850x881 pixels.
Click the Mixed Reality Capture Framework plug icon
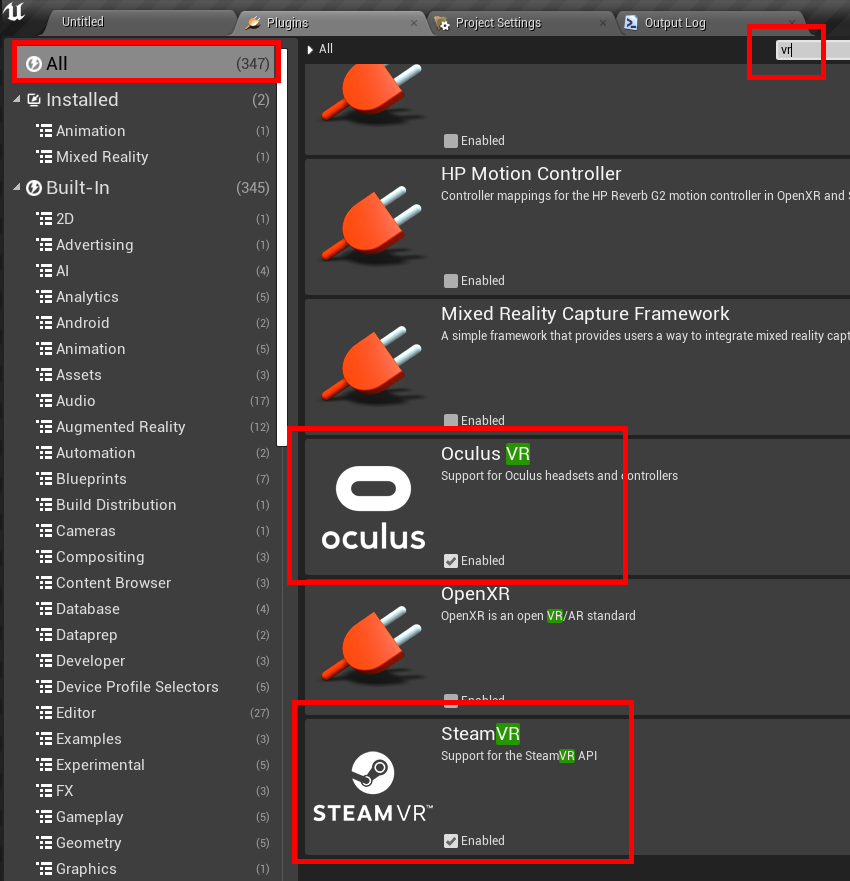click(372, 366)
